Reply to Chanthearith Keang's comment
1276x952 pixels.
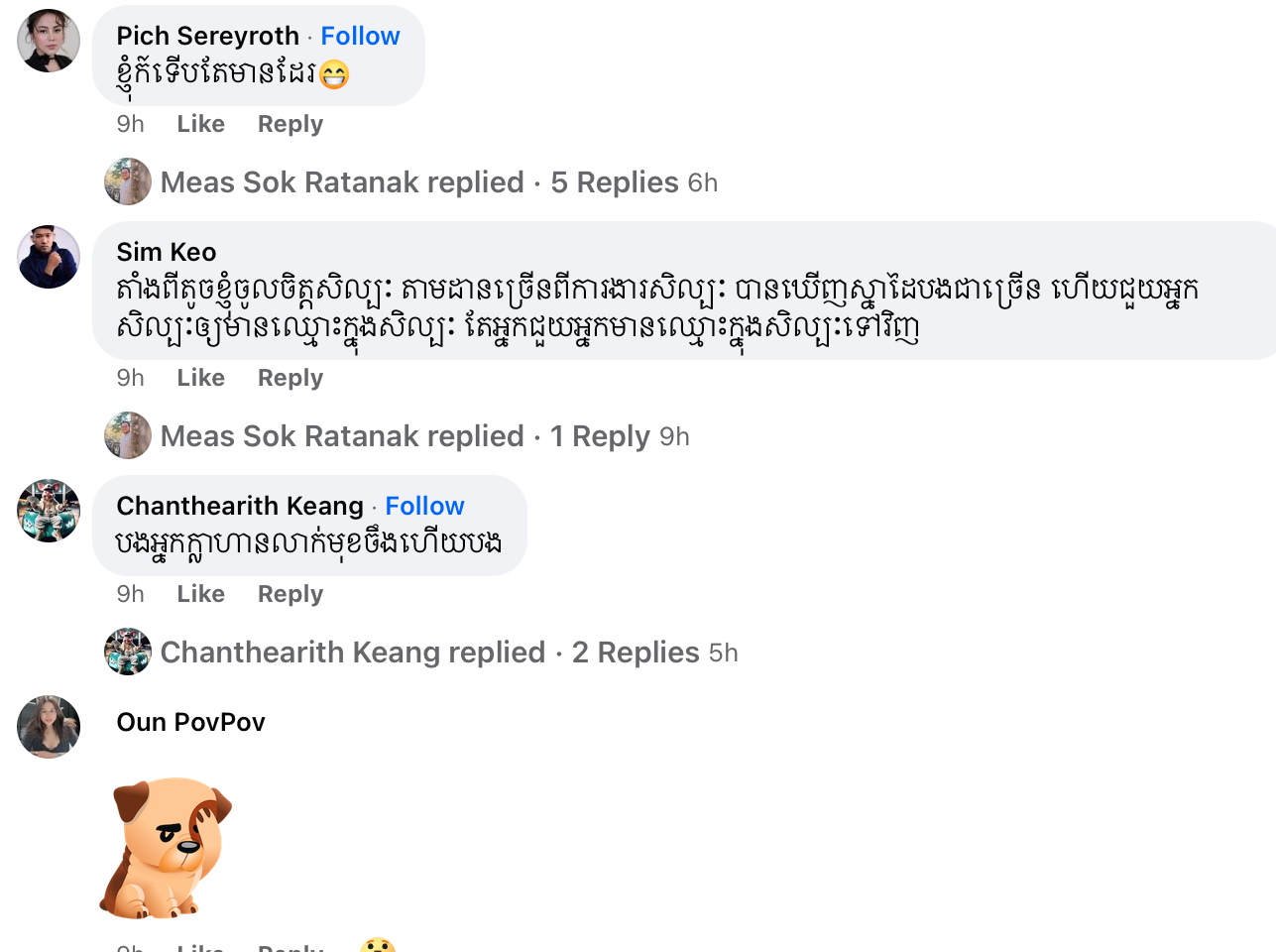(x=290, y=594)
